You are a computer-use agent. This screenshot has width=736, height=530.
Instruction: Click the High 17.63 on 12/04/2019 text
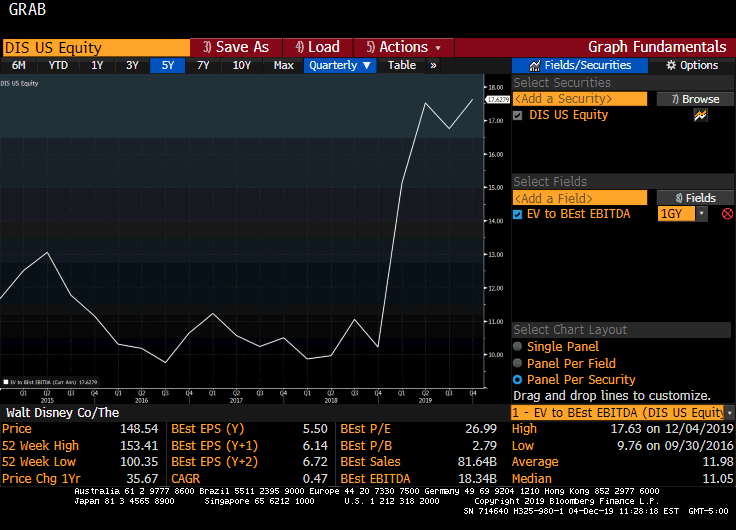(672, 429)
